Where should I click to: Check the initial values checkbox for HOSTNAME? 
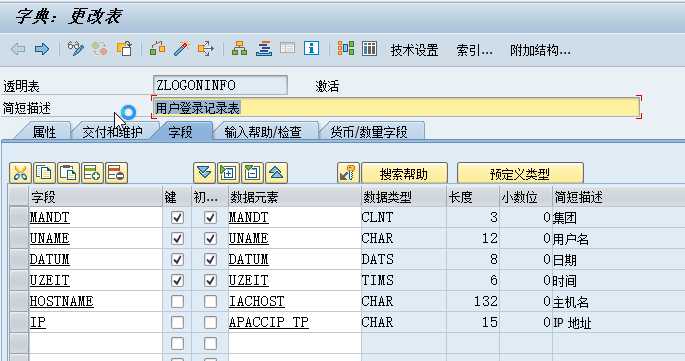210,301
